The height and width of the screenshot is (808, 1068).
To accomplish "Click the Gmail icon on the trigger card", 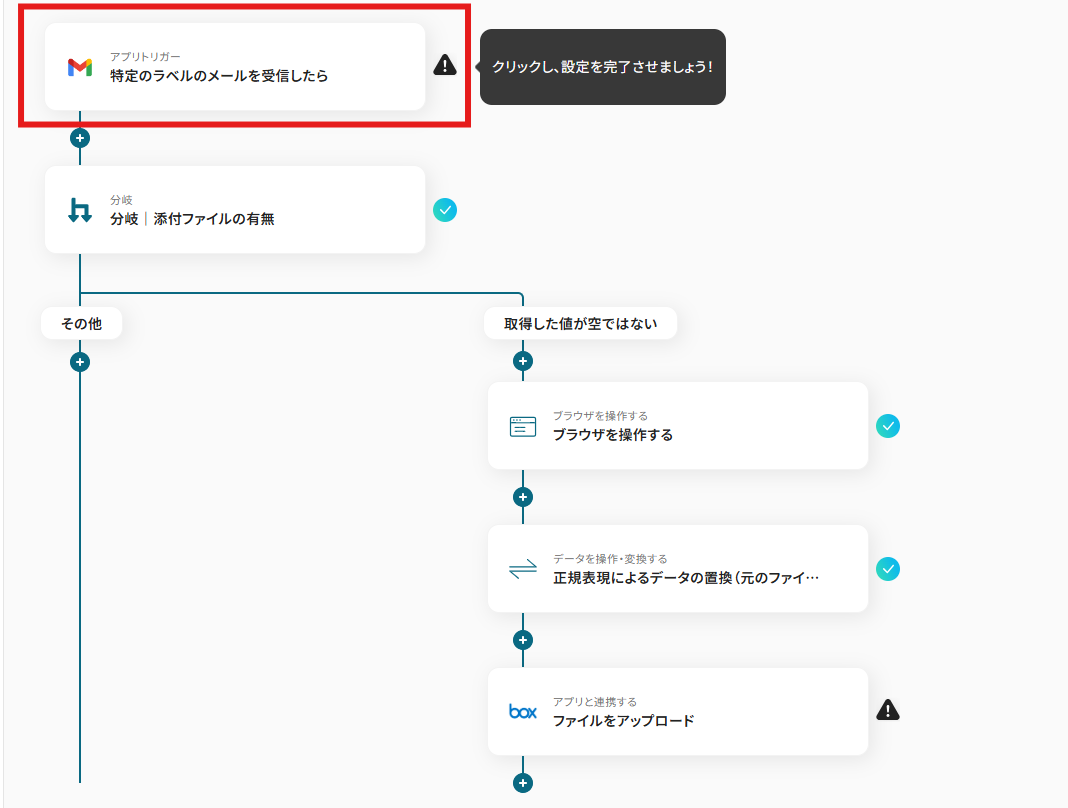I will coord(80,67).
